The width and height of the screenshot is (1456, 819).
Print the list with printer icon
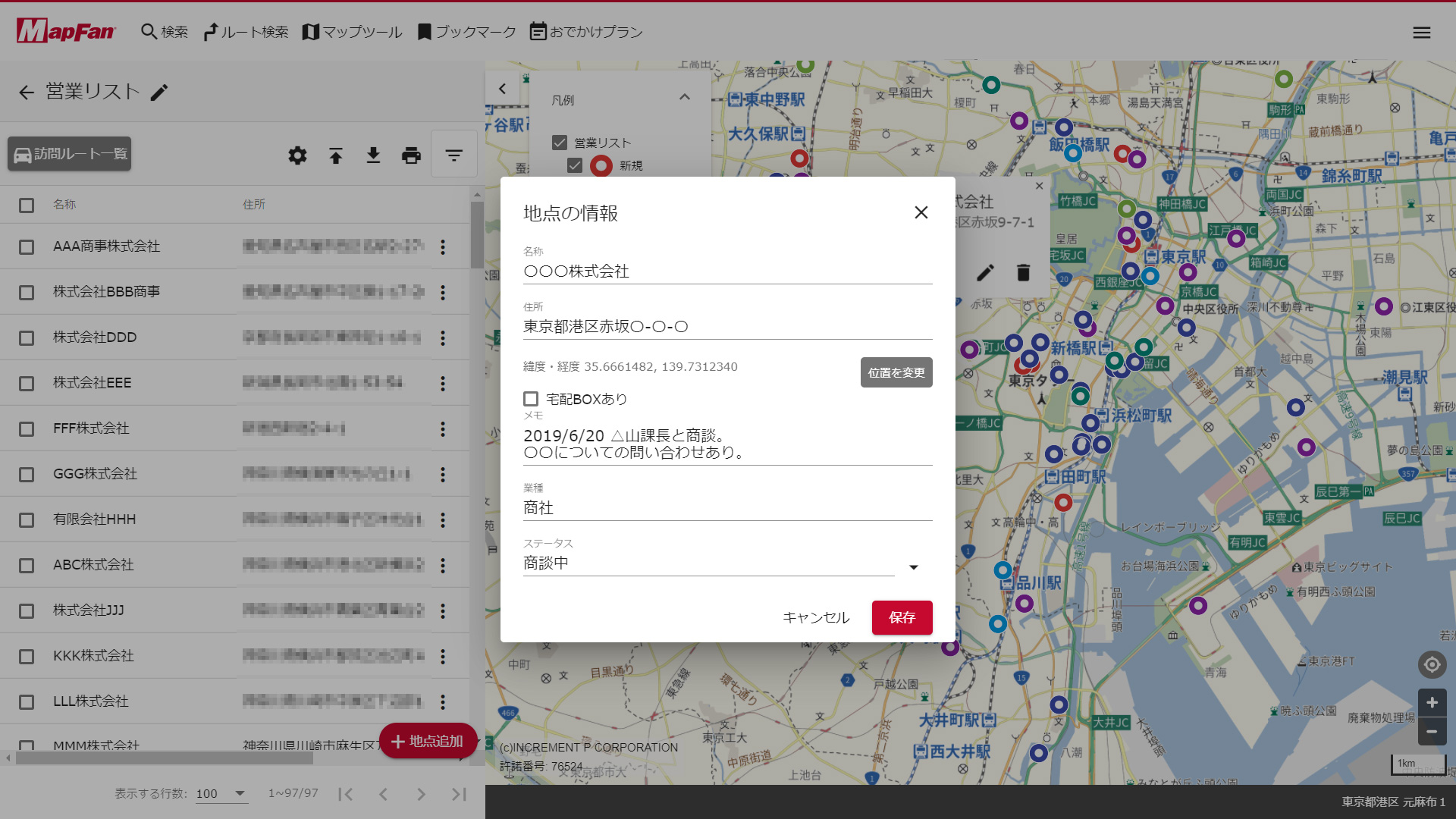411,155
